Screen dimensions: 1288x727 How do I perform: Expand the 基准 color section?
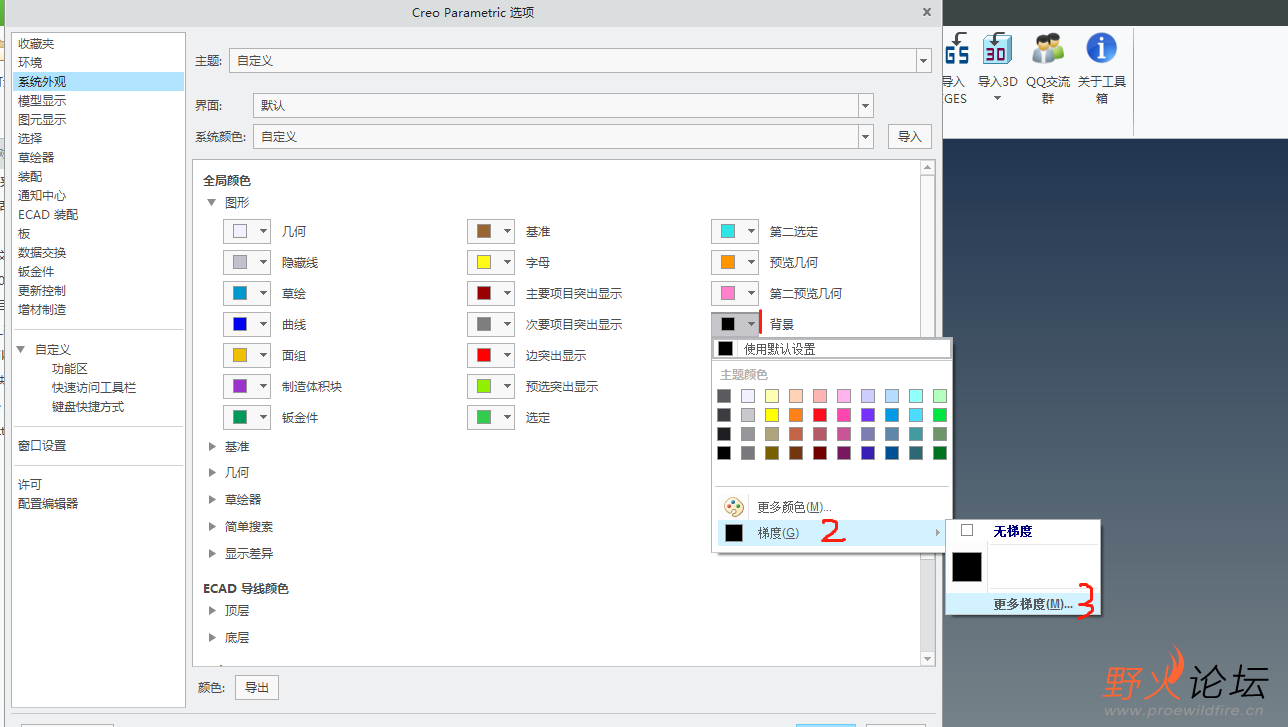(212, 446)
